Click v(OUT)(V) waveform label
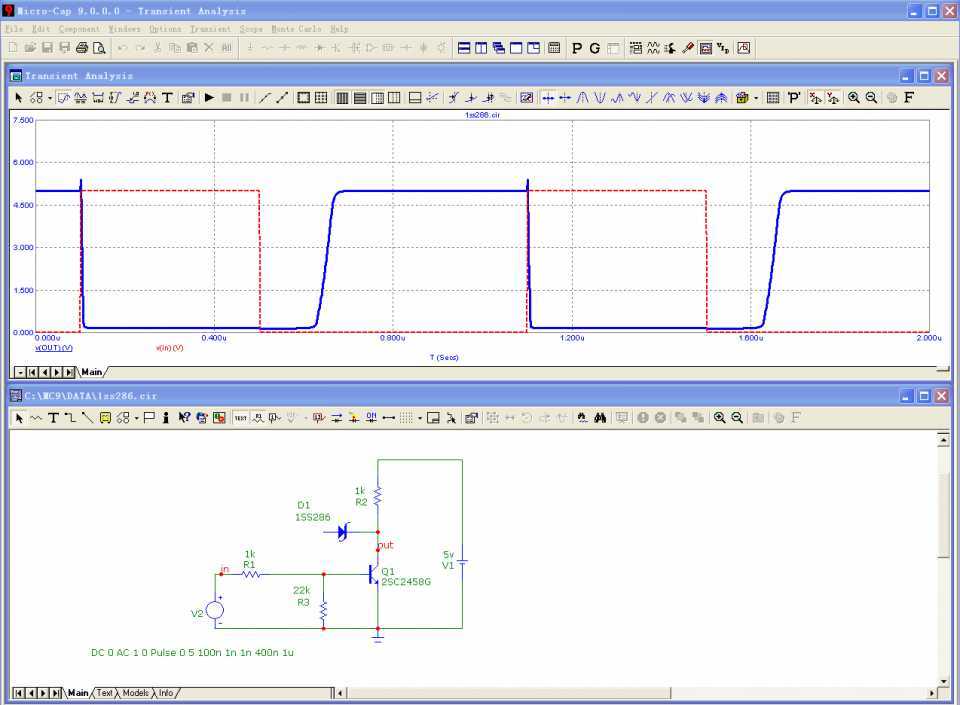This screenshot has width=960, height=705. pos(54,348)
